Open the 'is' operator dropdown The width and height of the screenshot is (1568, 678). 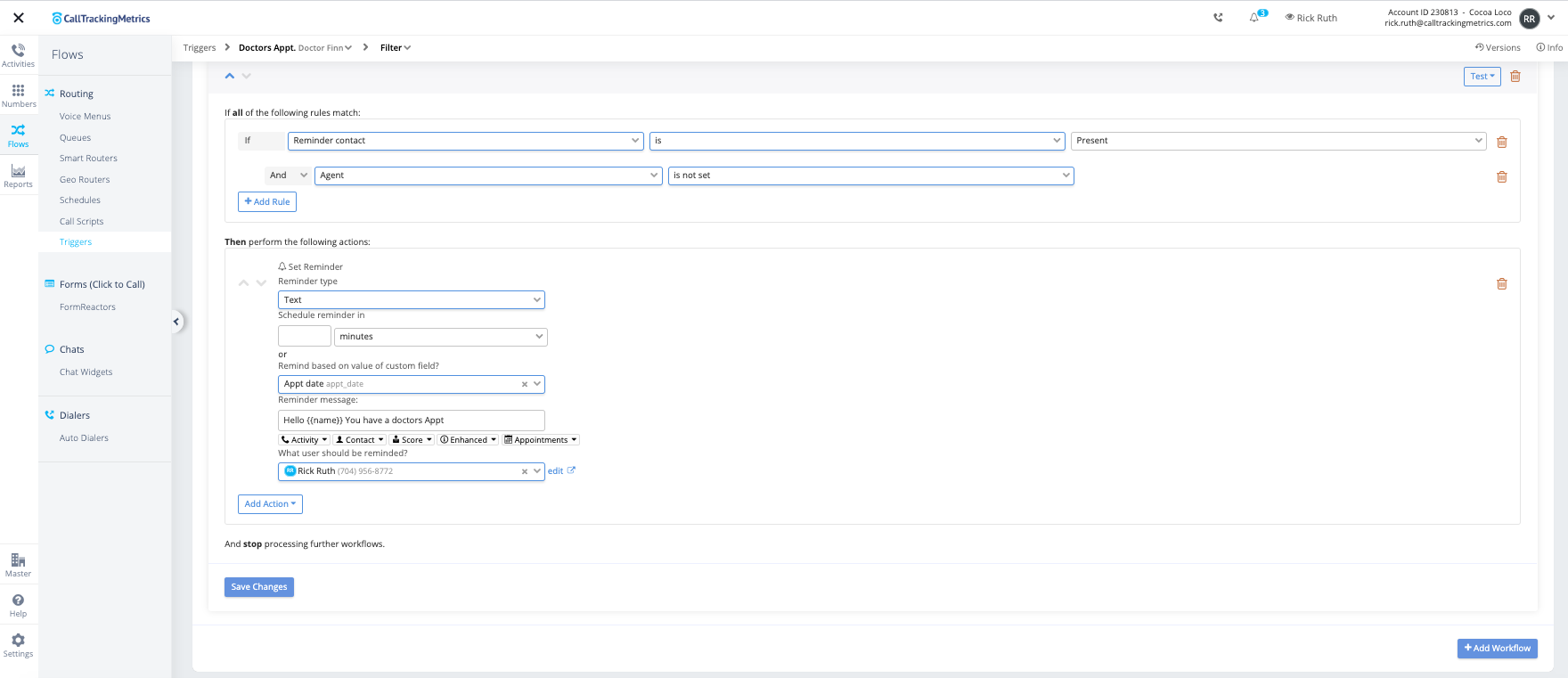(857, 141)
